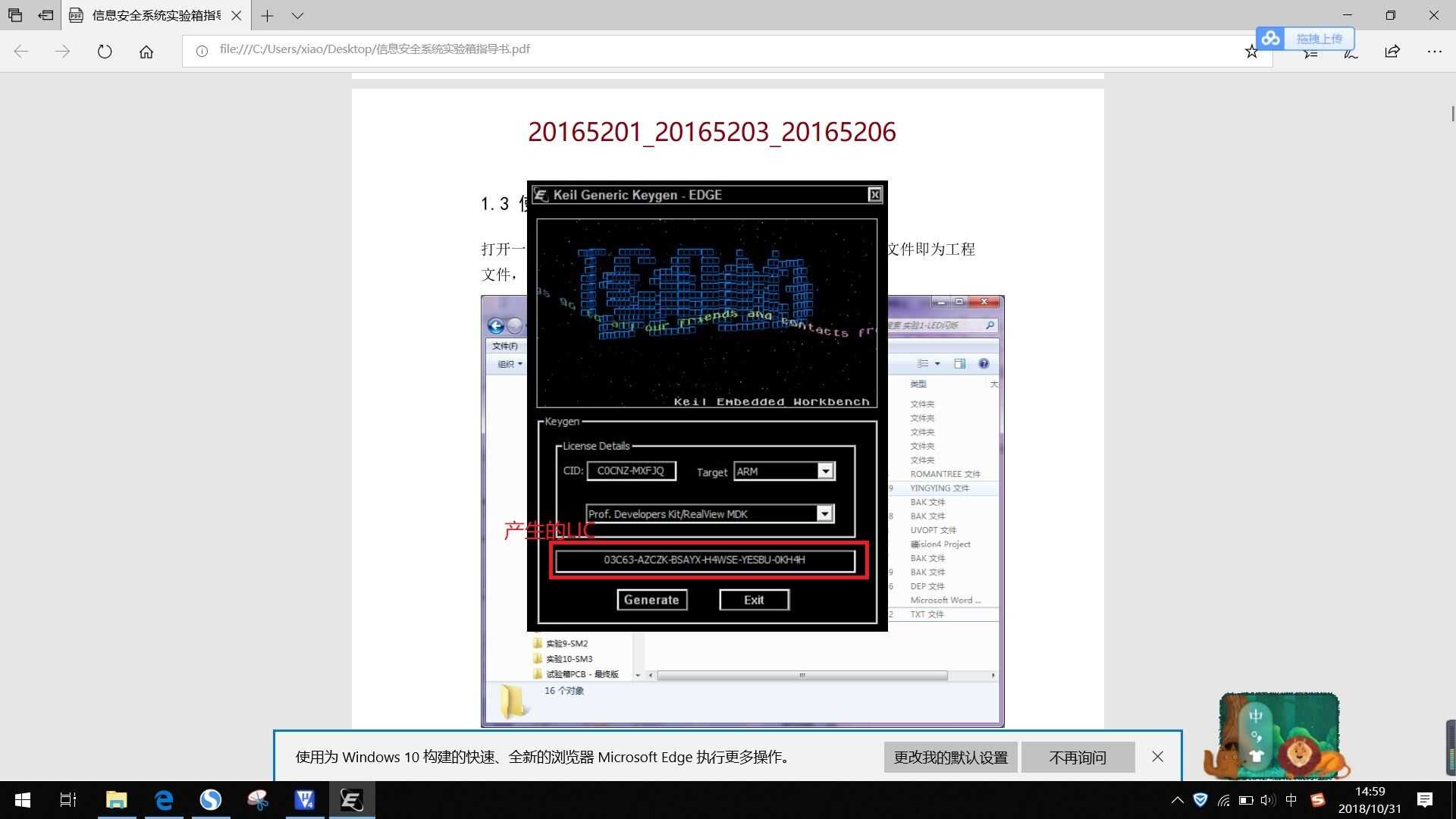
Task: Open the volume speaker tray icon
Action: pos(1267,800)
